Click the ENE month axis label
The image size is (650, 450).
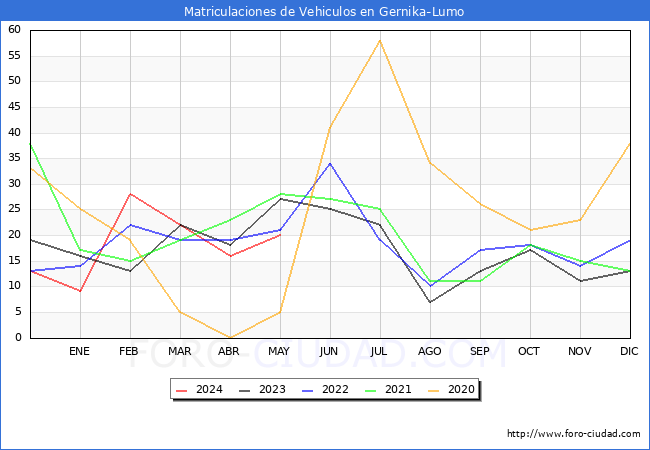click(x=79, y=351)
